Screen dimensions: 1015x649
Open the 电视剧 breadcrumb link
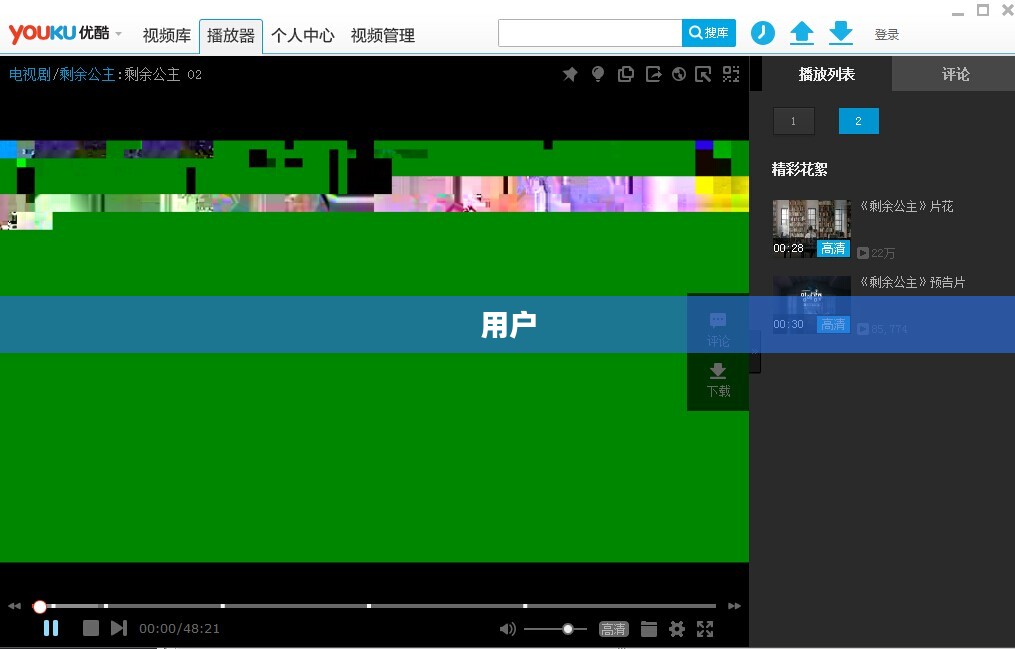pyautogui.click(x=30, y=74)
